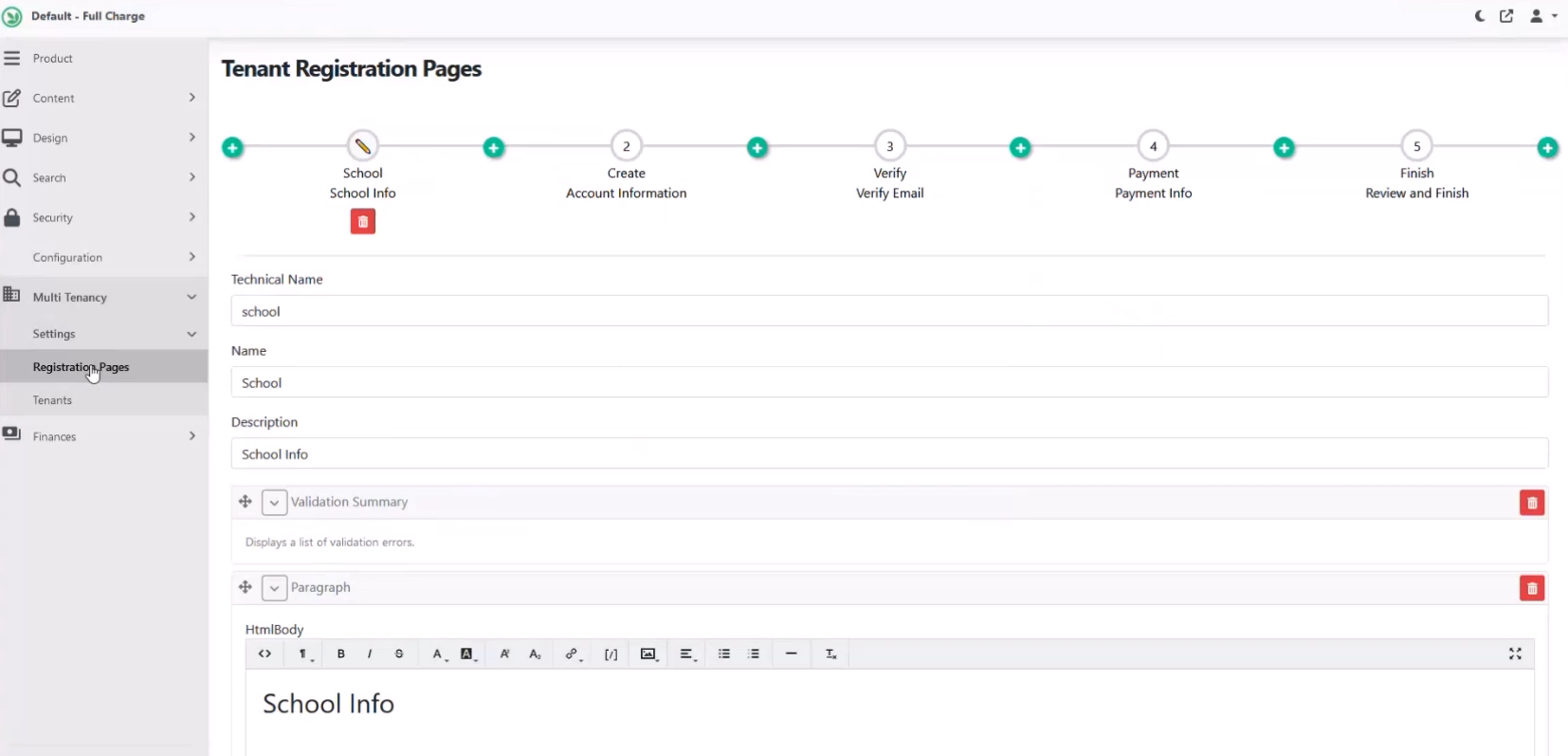Toggle strikethrough formatting
Viewport: 1568px width, 756px height.
(x=399, y=655)
